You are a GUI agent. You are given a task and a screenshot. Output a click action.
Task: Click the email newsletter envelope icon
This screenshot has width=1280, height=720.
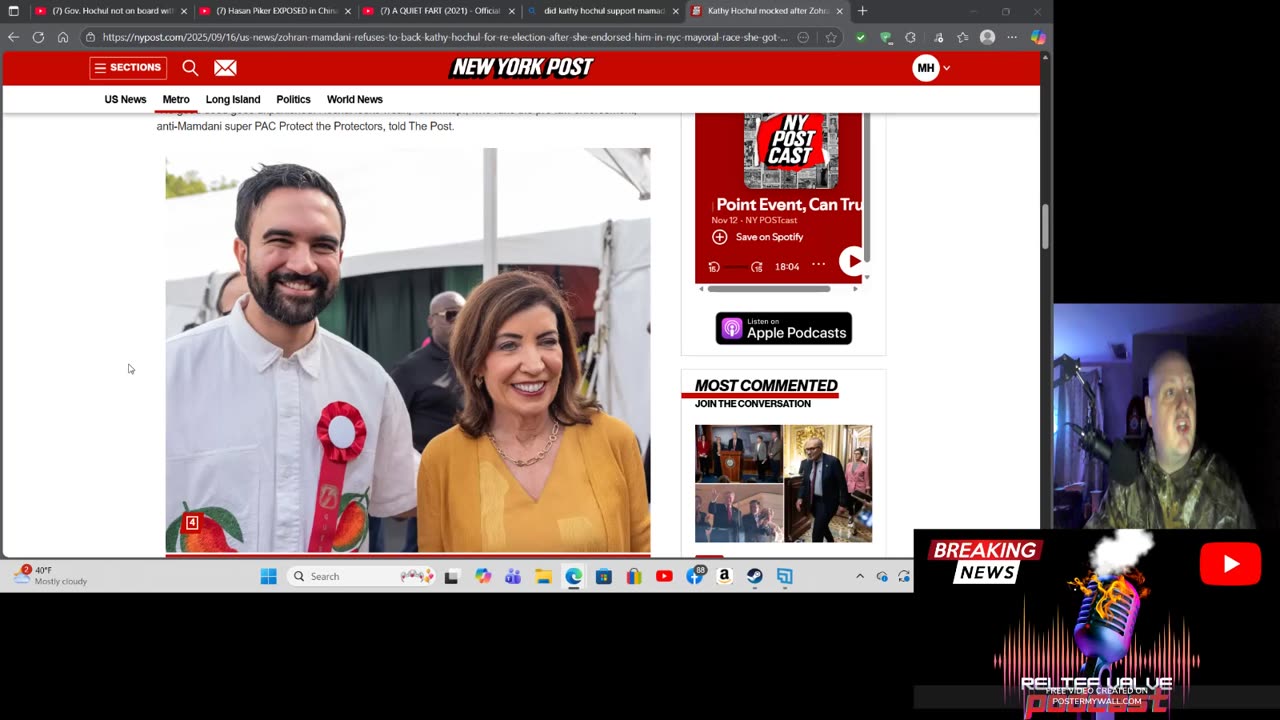(x=225, y=68)
